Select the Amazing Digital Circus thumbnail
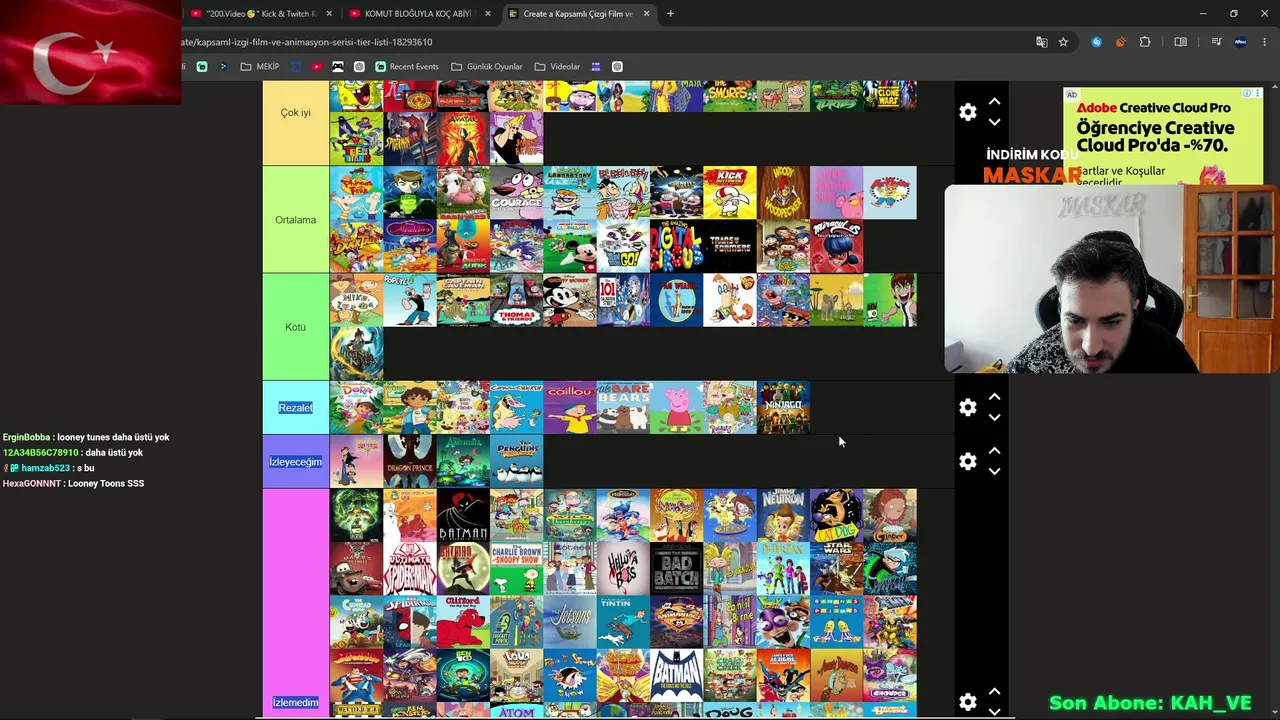Image resolution: width=1280 pixels, height=720 pixels. (677, 247)
